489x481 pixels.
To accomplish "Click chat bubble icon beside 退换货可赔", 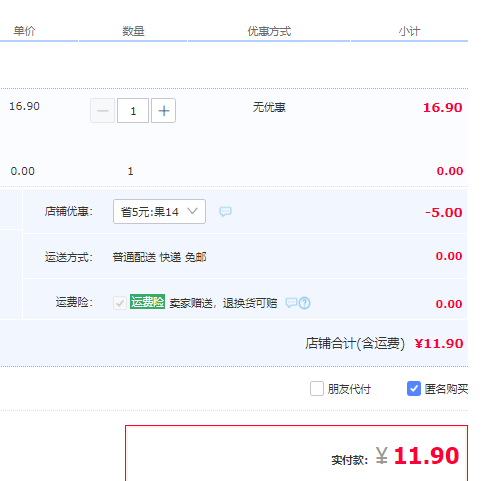I will [291, 303].
